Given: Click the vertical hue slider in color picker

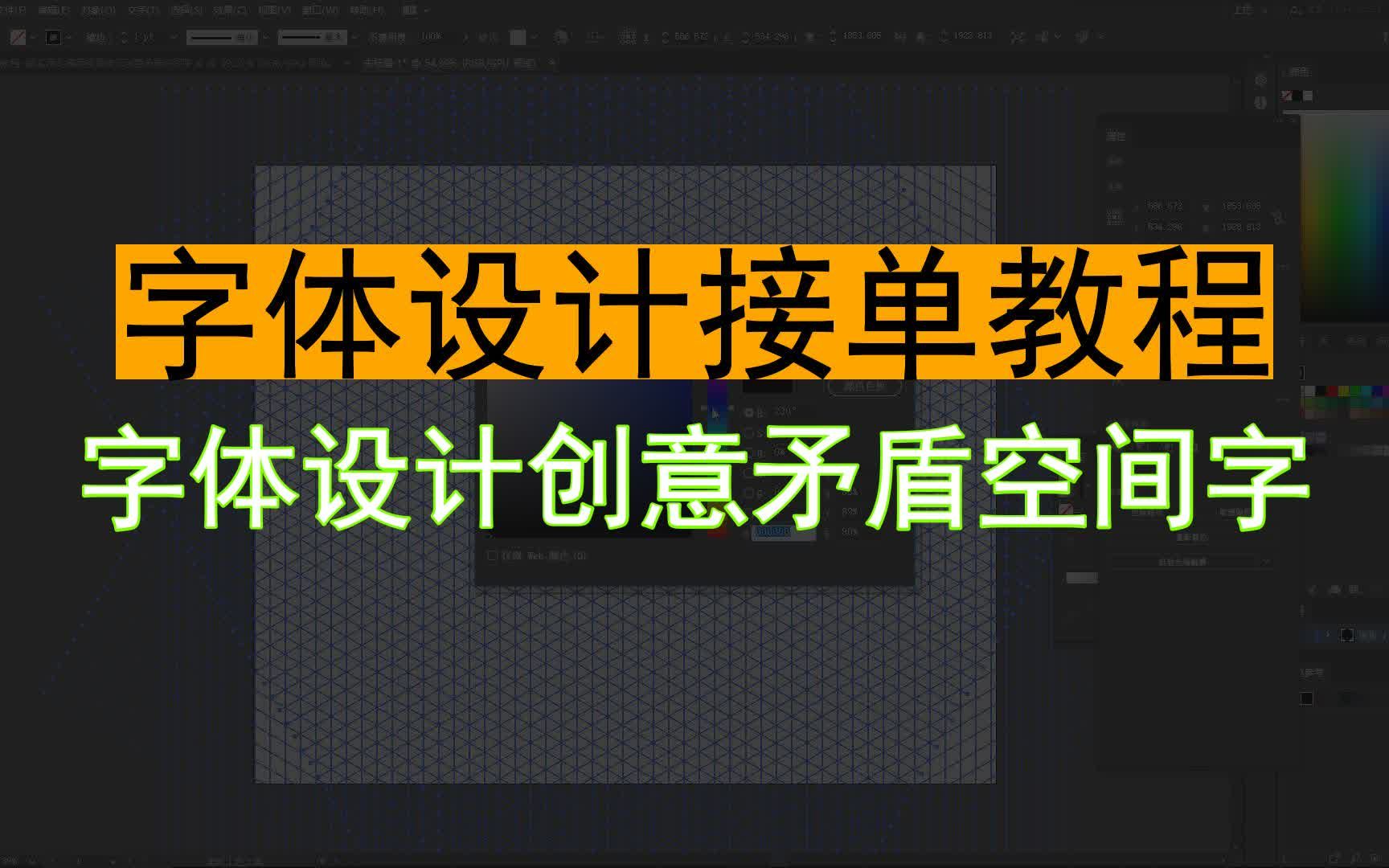Looking at the screenshot, I should (x=717, y=457).
